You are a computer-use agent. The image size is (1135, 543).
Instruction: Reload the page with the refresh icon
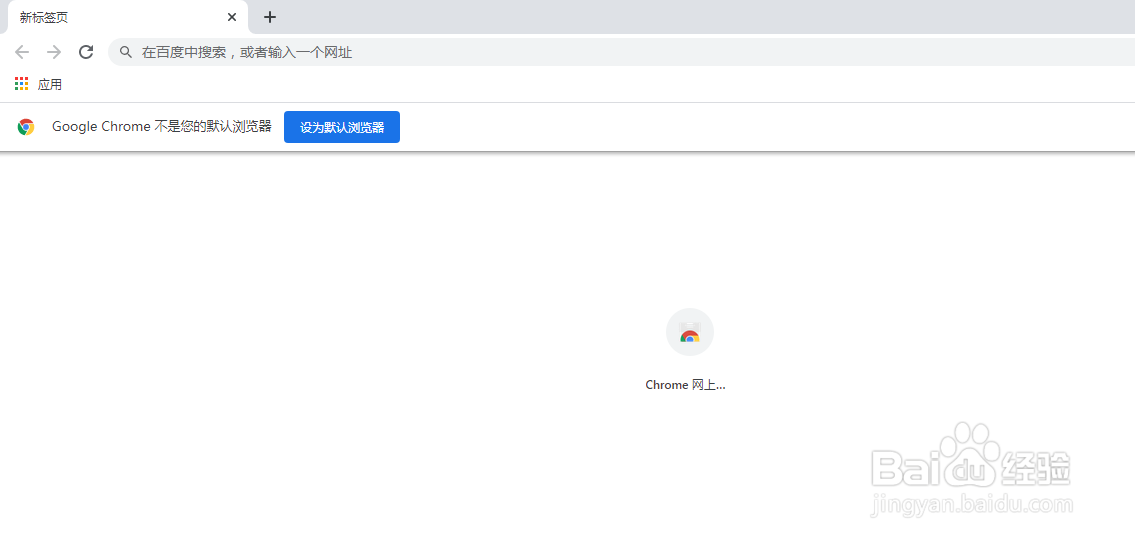pos(86,52)
